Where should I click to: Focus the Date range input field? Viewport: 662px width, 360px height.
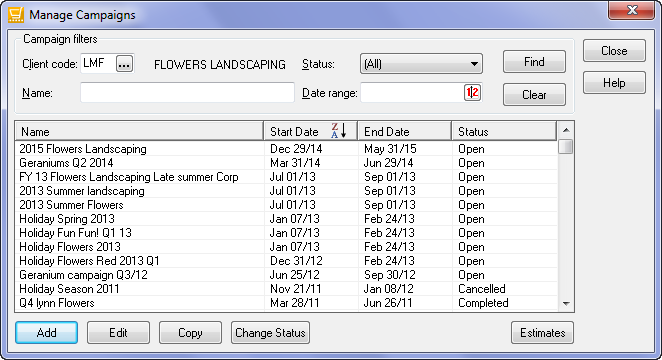click(412, 92)
